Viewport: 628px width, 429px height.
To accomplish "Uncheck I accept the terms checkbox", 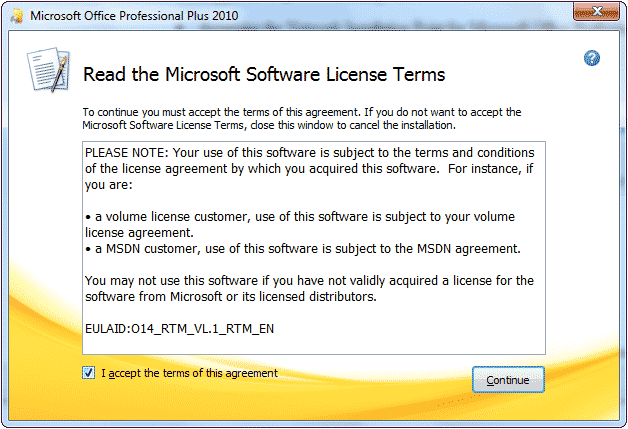I will 89,373.
